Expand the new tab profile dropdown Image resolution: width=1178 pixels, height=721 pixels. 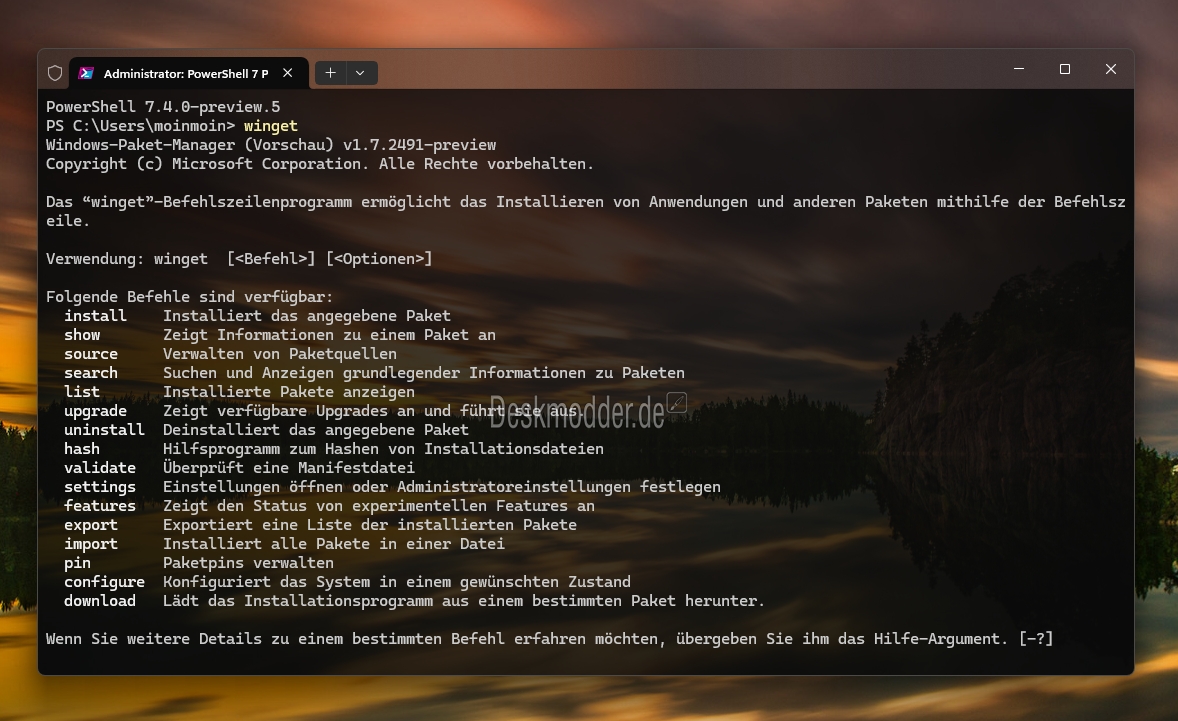click(361, 73)
